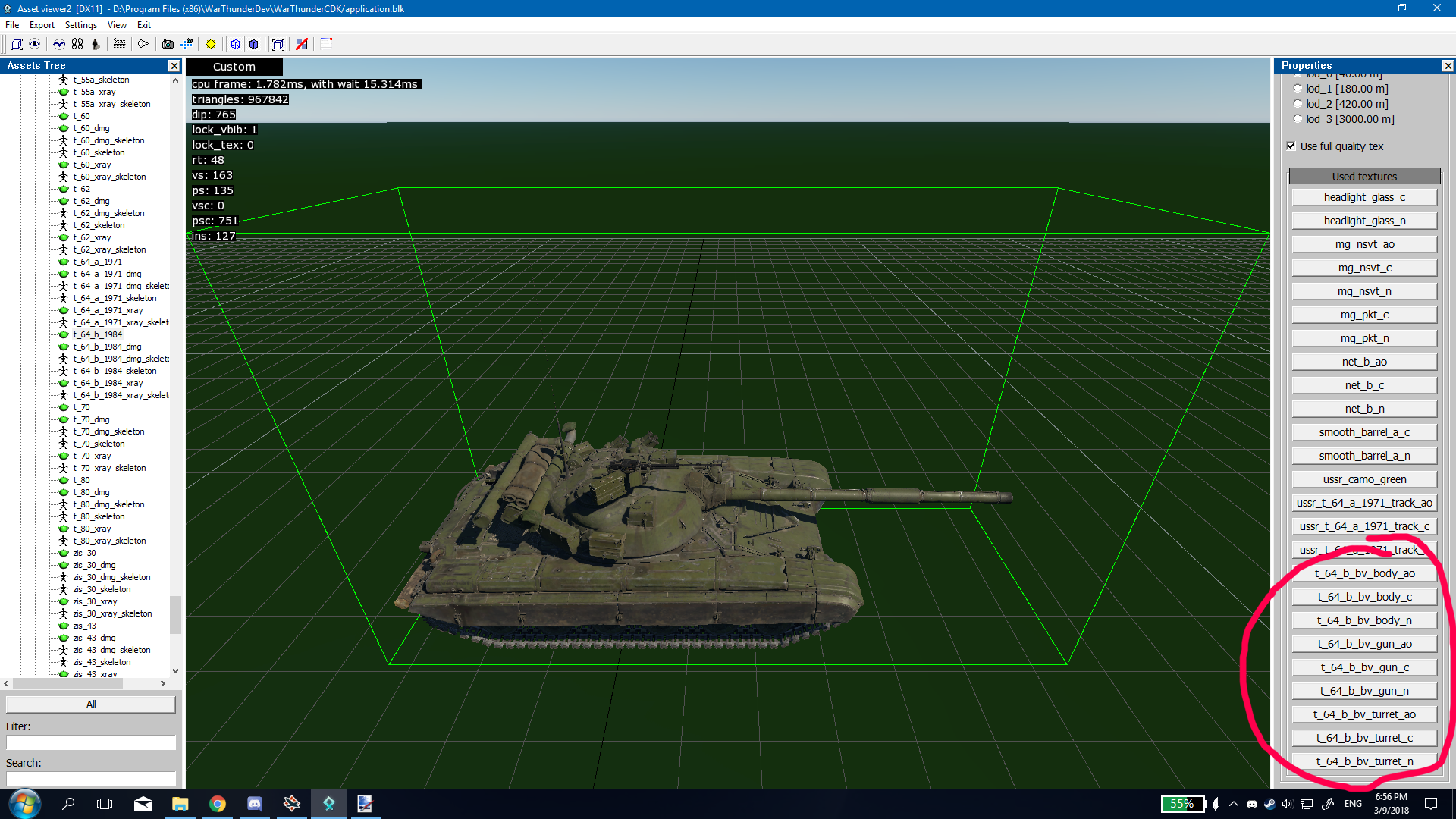Viewport: 1456px width, 819px height.
Task: Select the zis_30_skeleton asset
Action: click(x=102, y=589)
